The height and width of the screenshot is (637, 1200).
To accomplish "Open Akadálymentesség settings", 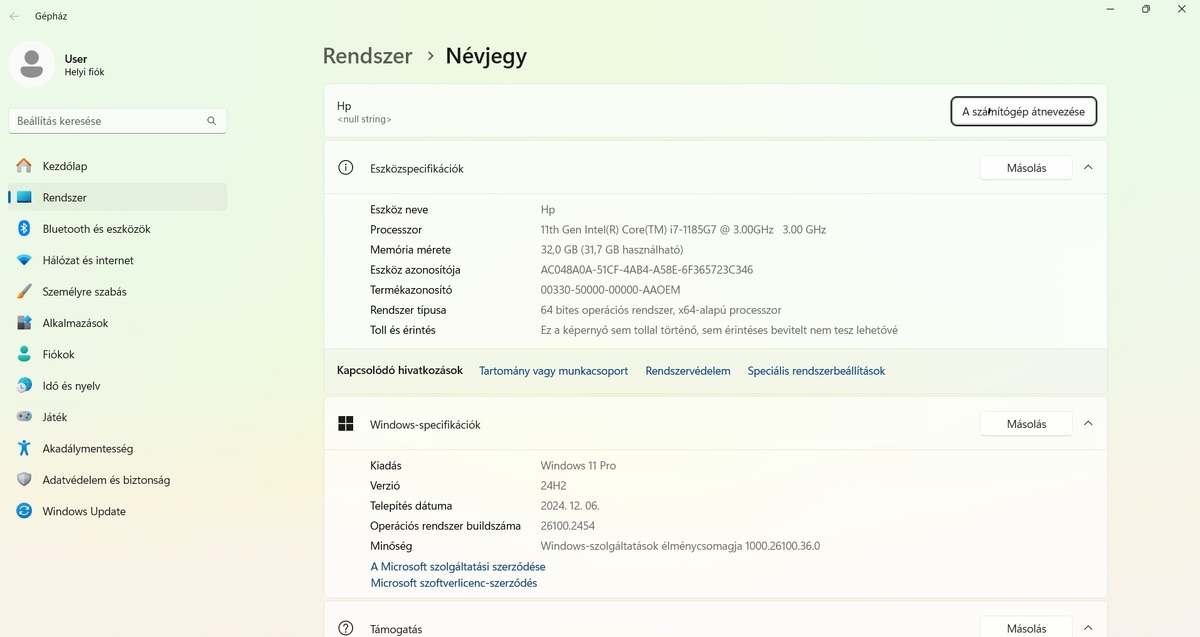I will [118, 449].
